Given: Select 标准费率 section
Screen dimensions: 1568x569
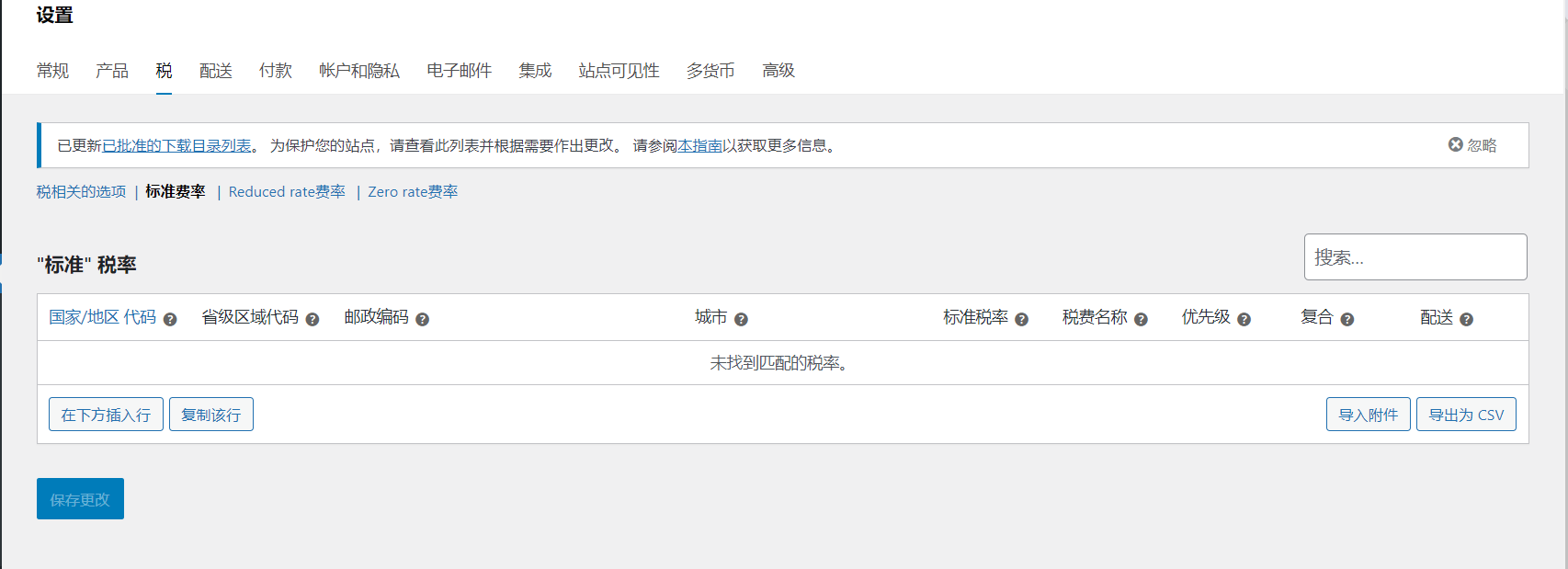Looking at the screenshot, I should pyautogui.click(x=176, y=192).
